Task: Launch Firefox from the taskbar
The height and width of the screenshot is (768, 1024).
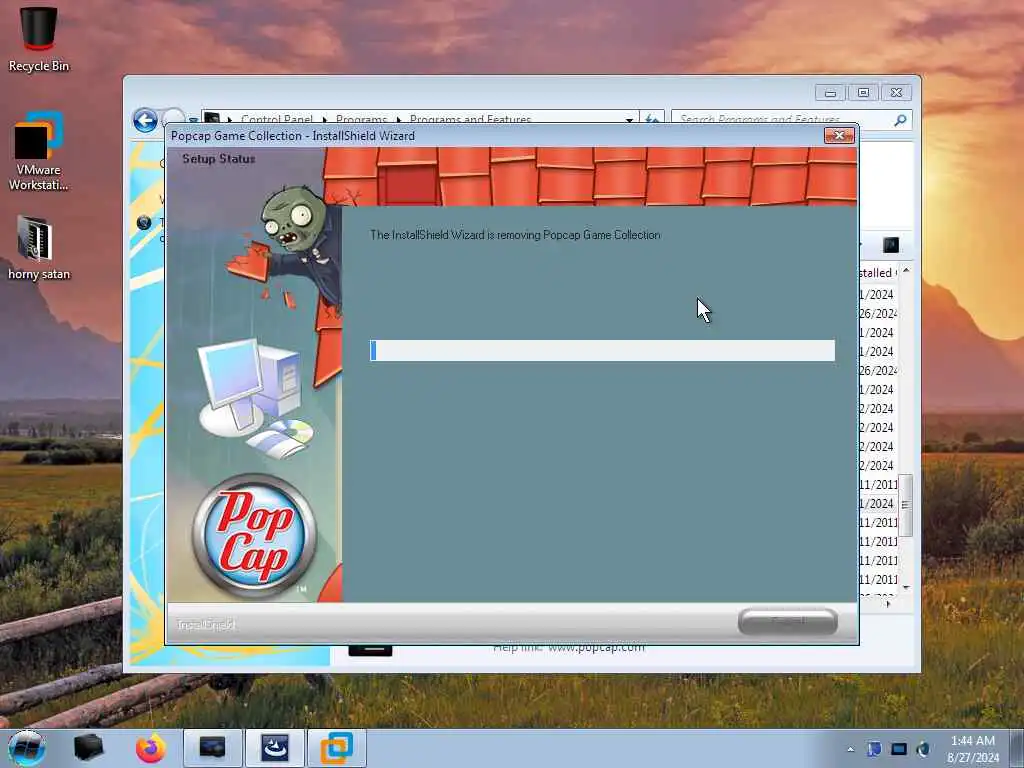Action: [150, 748]
